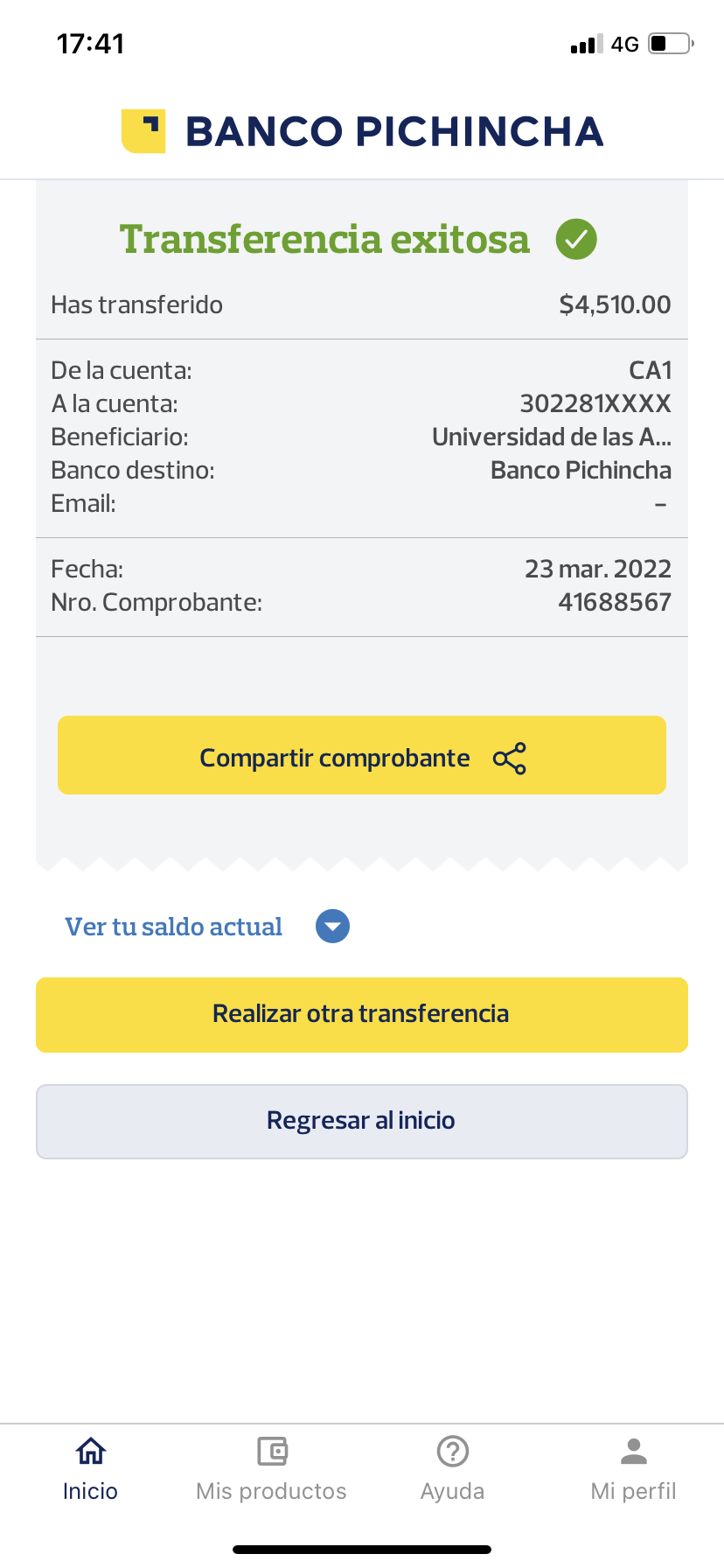724x1568 pixels.
Task: Show balance via Ver tu saldo actual
Action: click(174, 927)
